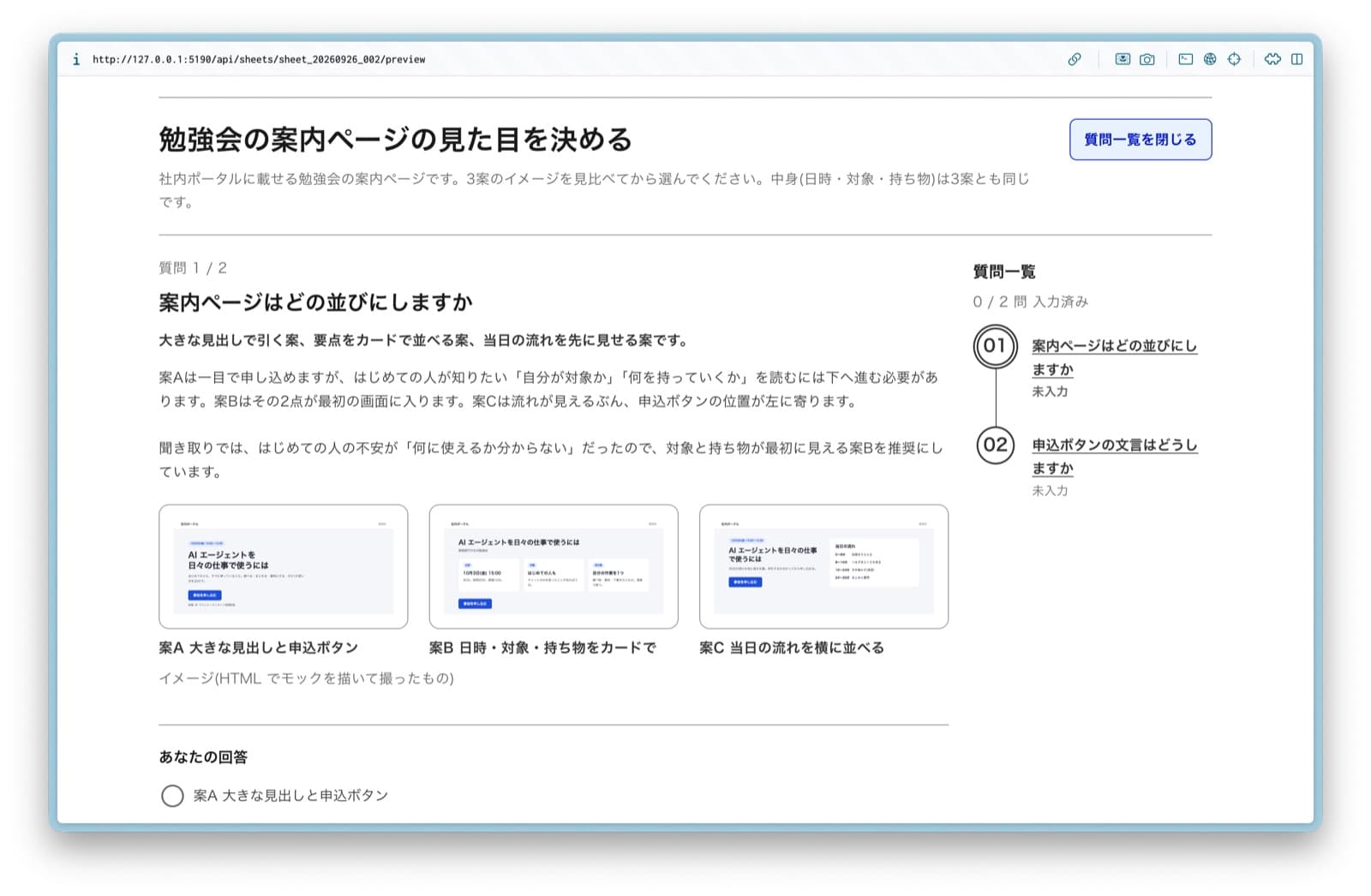Screen dimensions: 1371x896
Task: Click the globe icon in the toolbar
Action: (1210, 59)
